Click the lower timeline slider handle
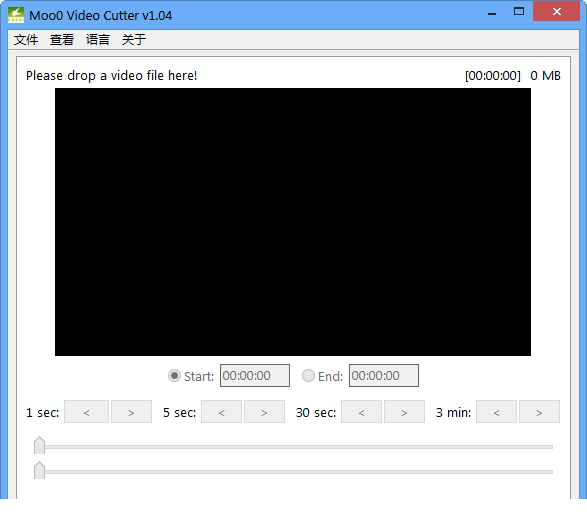 tap(39, 470)
